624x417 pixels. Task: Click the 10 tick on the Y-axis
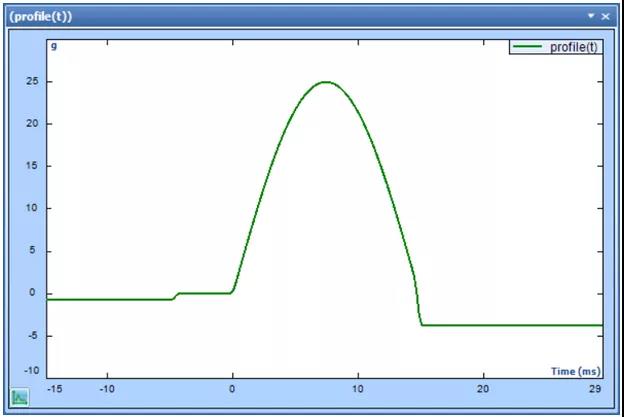coord(32,209)
